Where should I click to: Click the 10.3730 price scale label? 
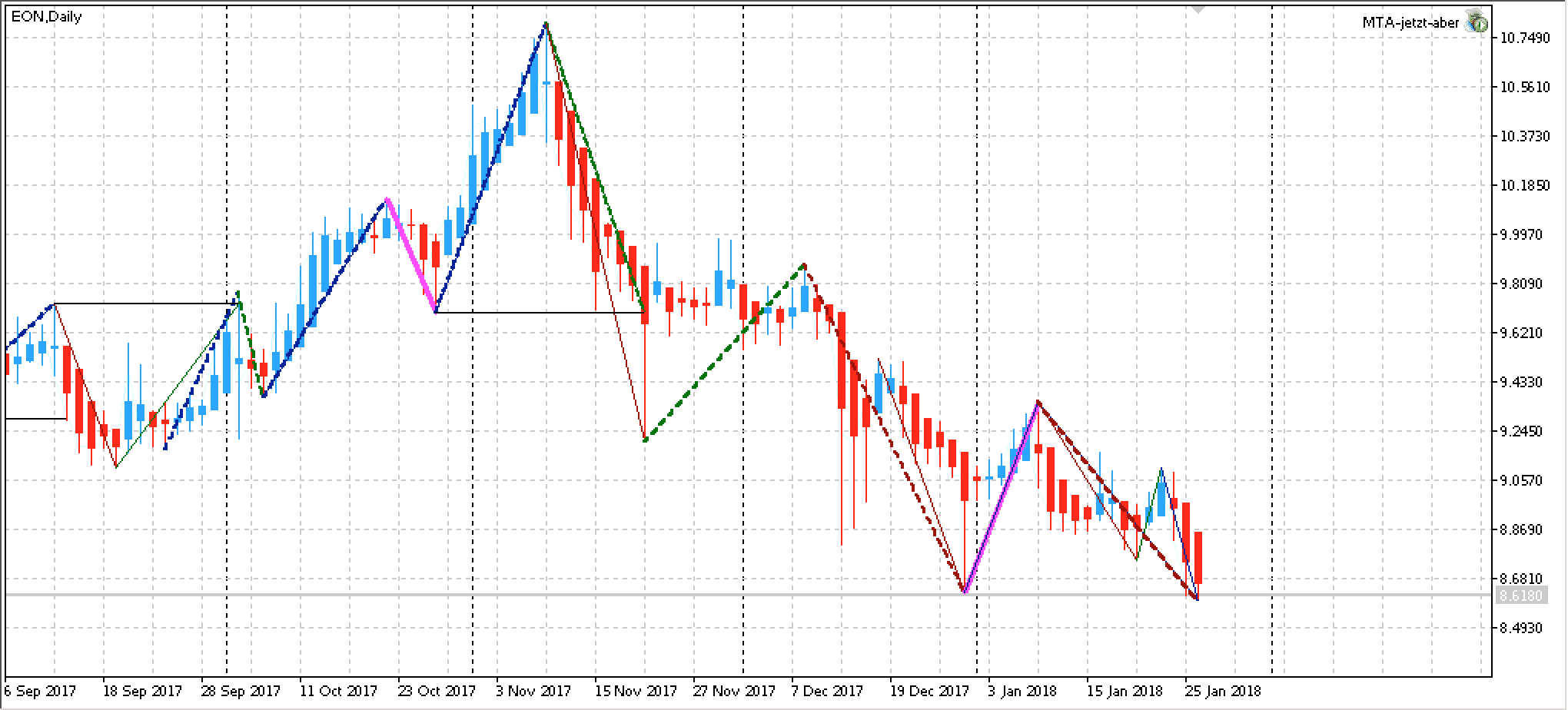point(1525,137)
